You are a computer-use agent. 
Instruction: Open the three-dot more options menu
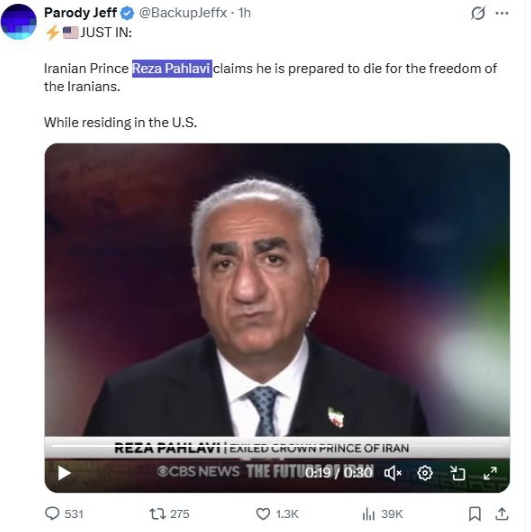pos(502,13)
